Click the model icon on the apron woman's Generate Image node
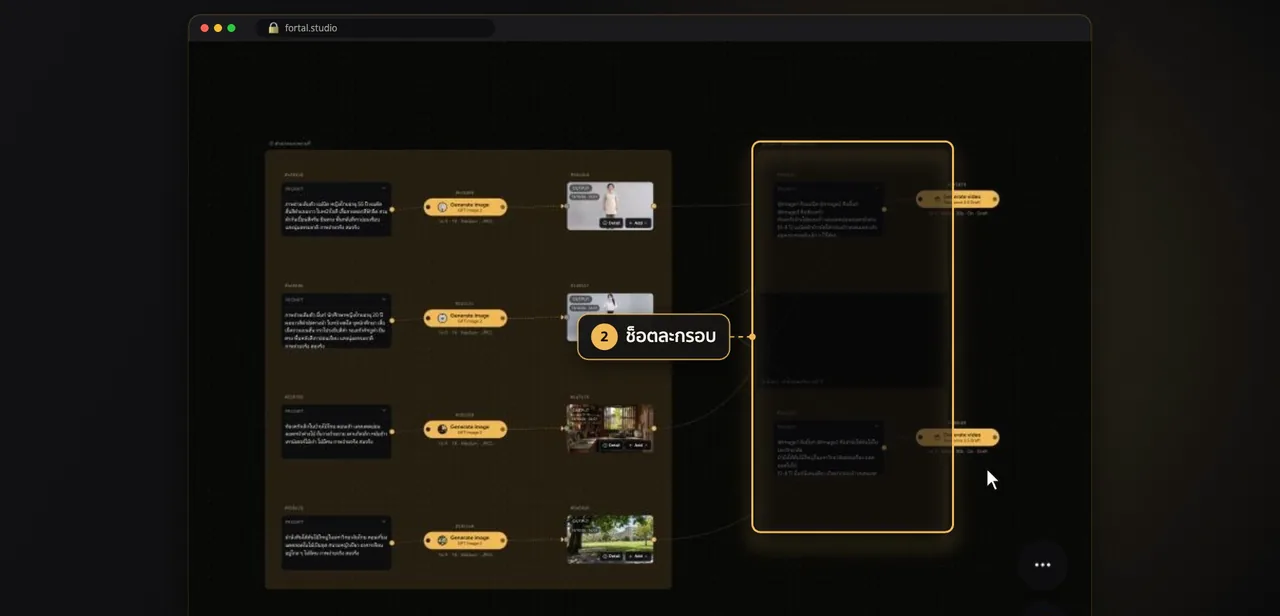Image resolution: width=1280 pixels, height=616 pixels. point(442,207)
